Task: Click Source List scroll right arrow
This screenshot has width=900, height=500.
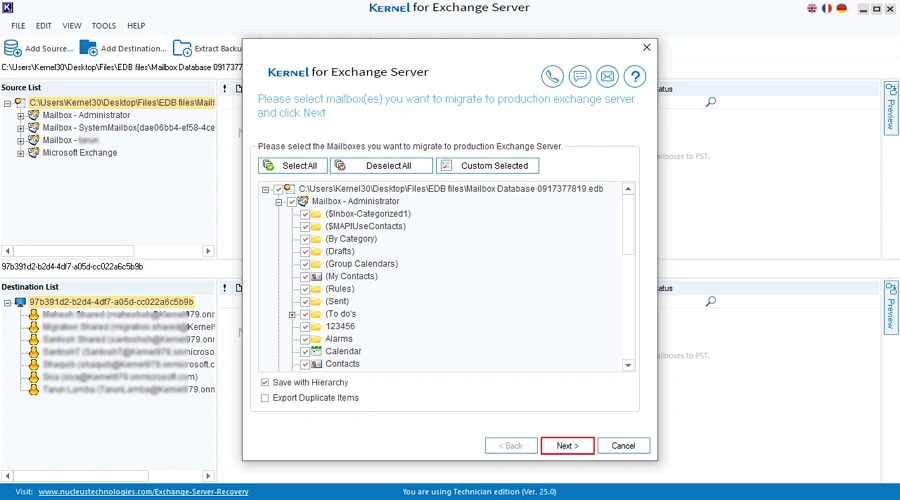Action: tap(208, 251)
